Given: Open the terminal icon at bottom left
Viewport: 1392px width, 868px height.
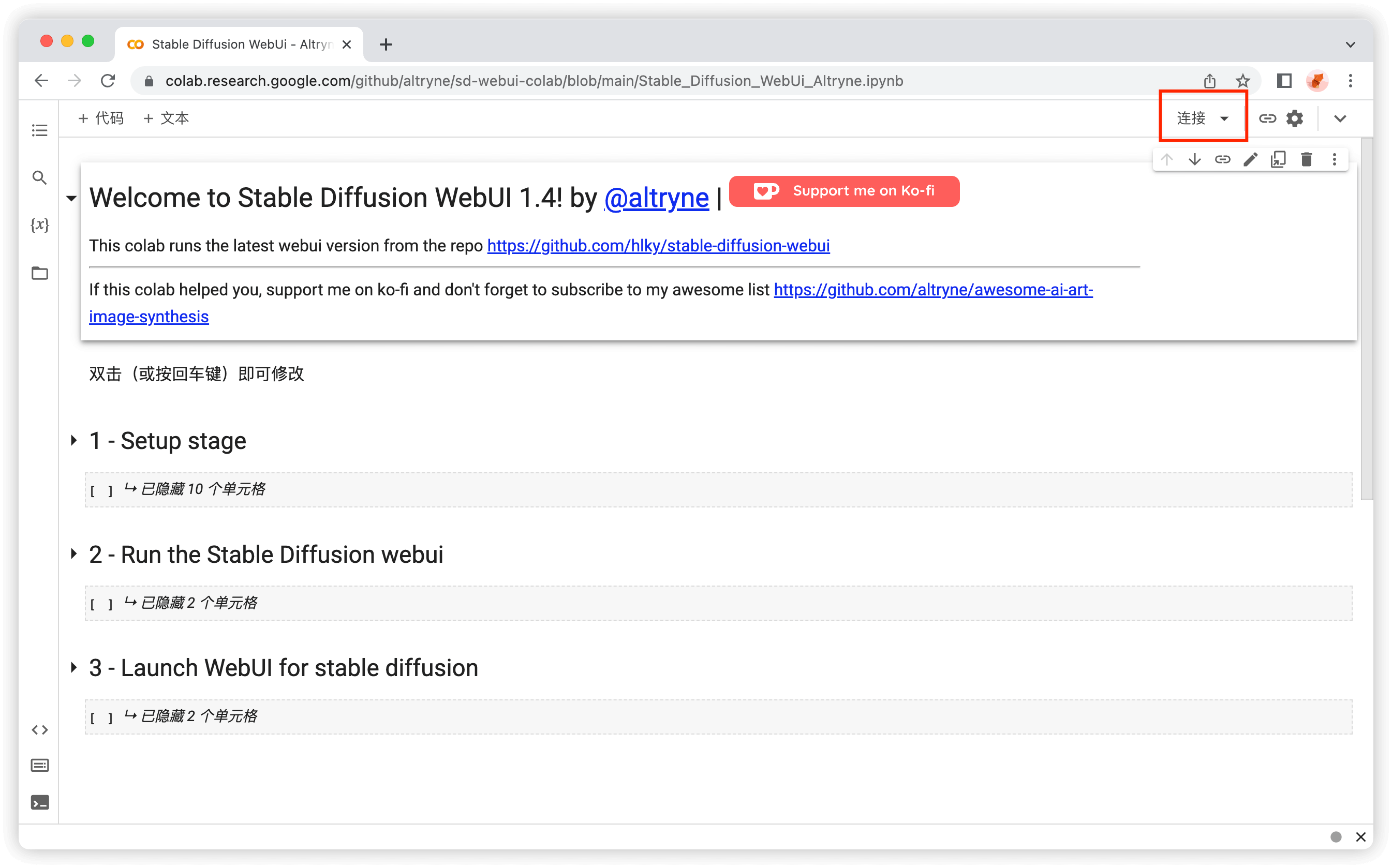Looking at the screenshot, I should (x=40, y=802).
